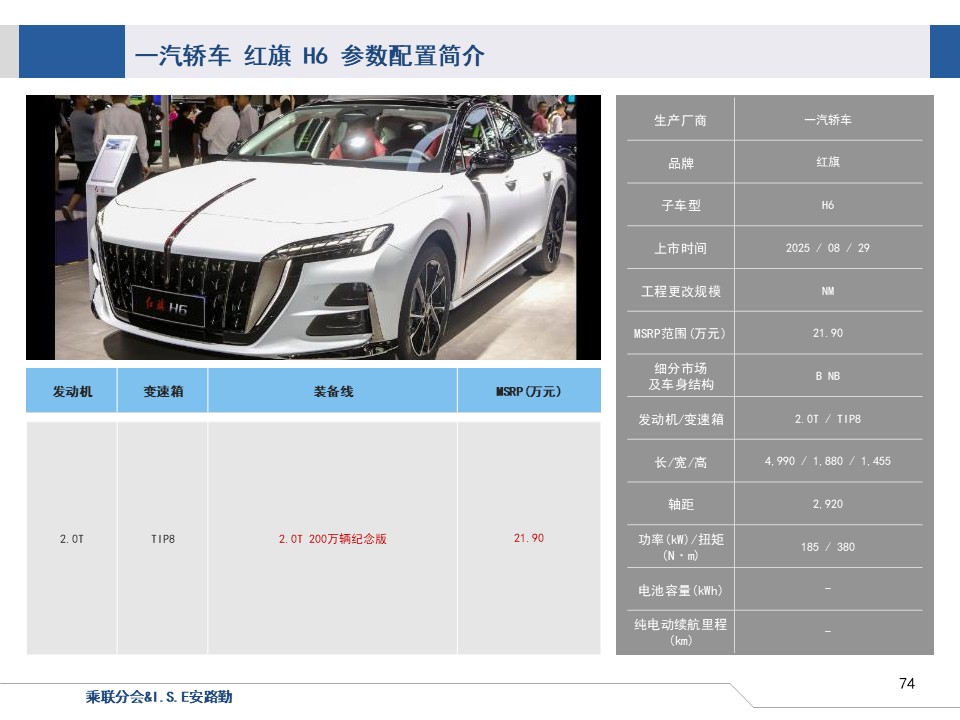Screen dimensions: 960x720
Task: Click the 纯电动续航里程(km) label
Action: pos(680,632)
